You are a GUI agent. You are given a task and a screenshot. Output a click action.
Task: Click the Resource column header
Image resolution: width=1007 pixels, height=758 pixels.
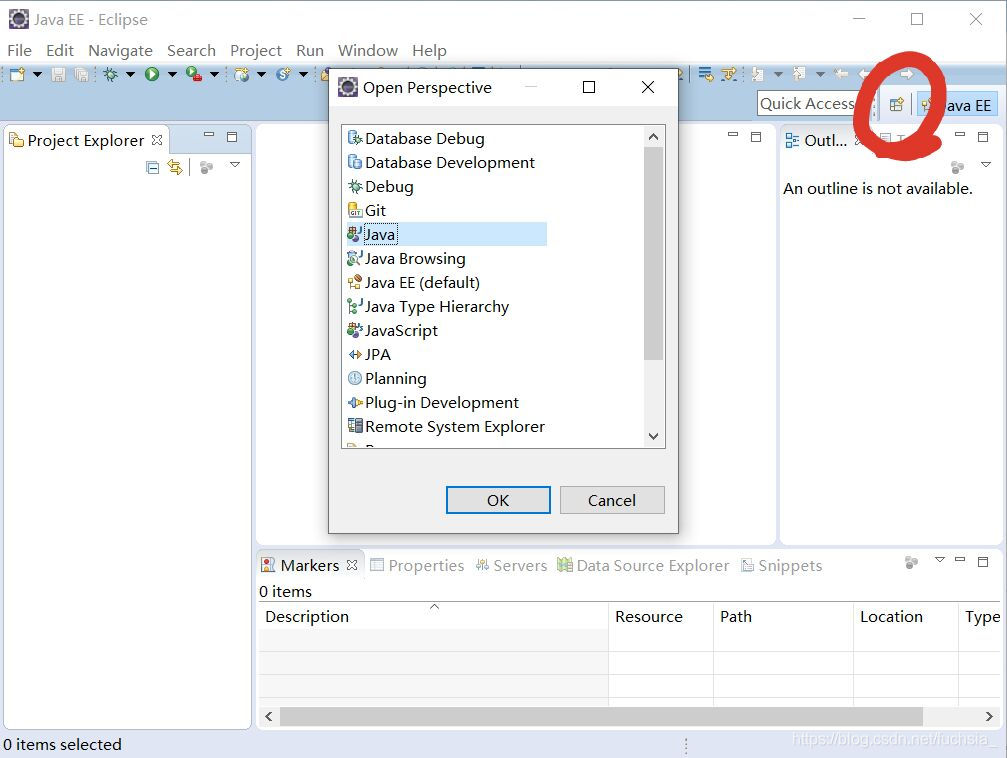[661, 616]
